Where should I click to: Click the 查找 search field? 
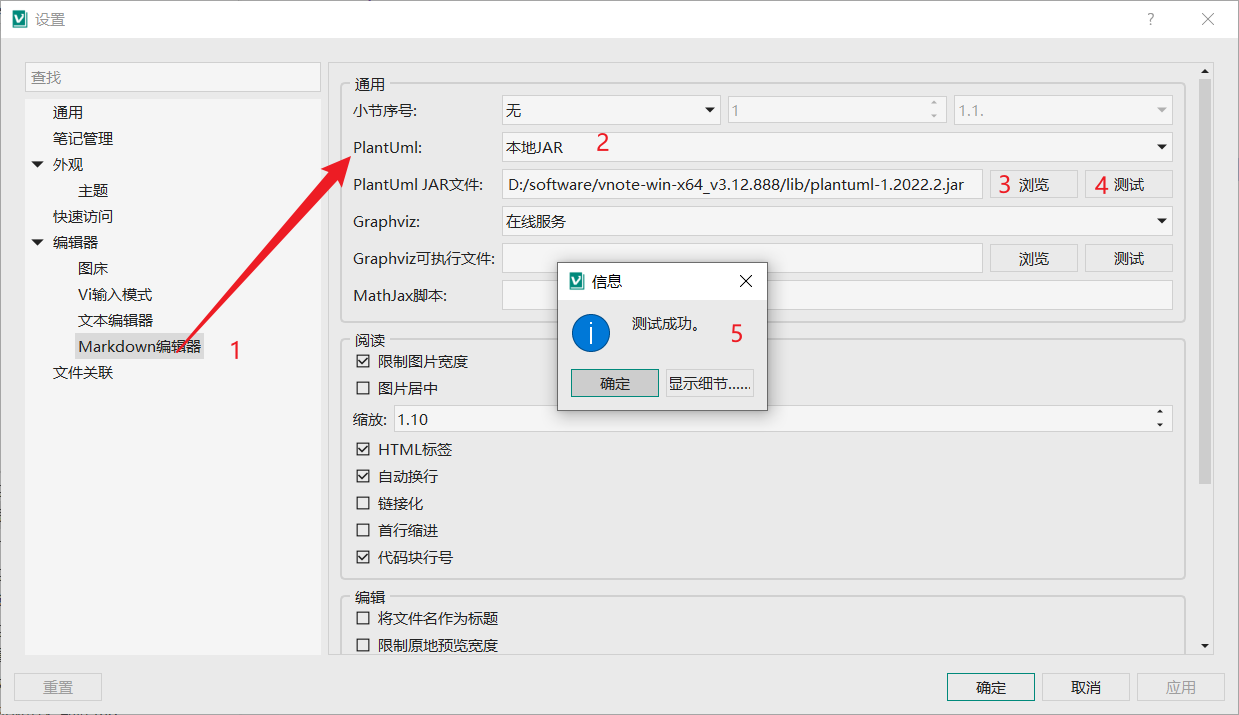point(172,77)
